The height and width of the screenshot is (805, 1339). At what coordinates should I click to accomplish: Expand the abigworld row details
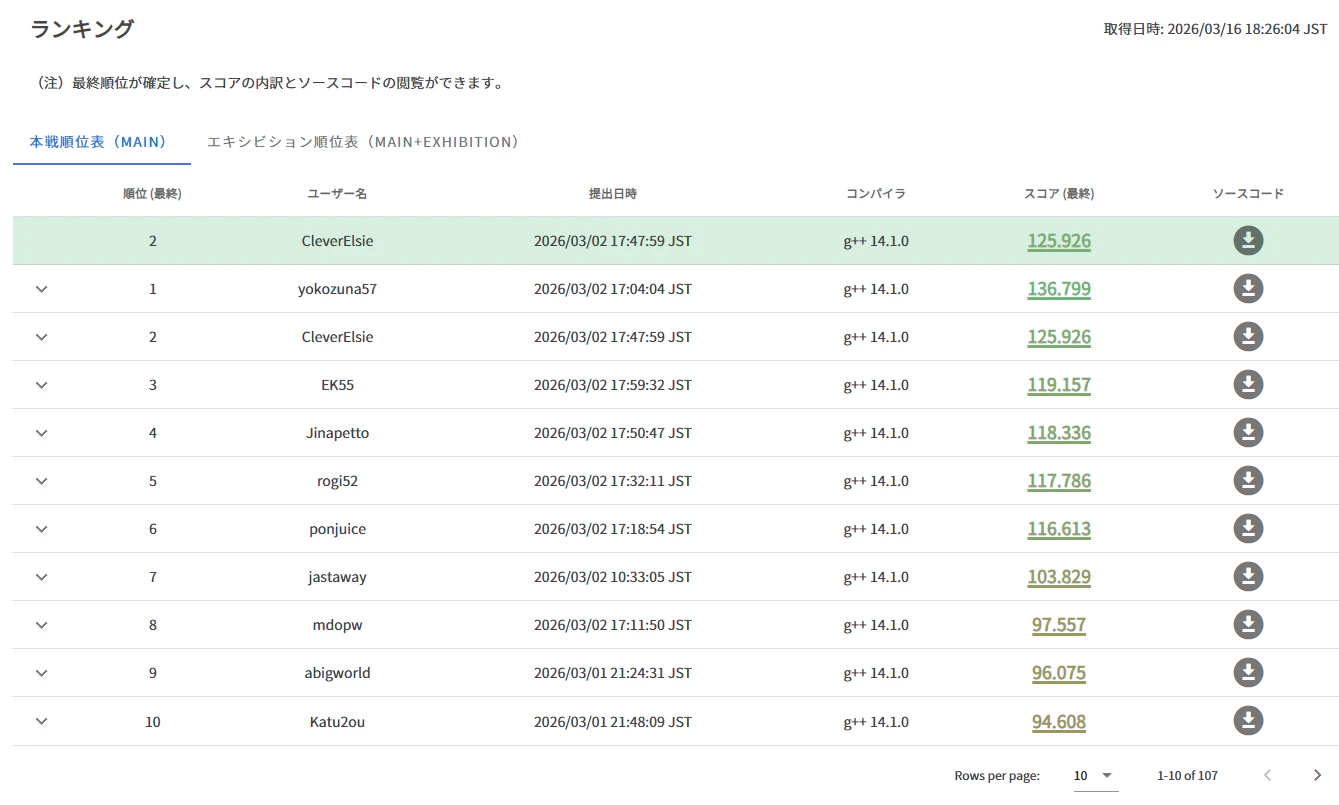click(41, 673)
